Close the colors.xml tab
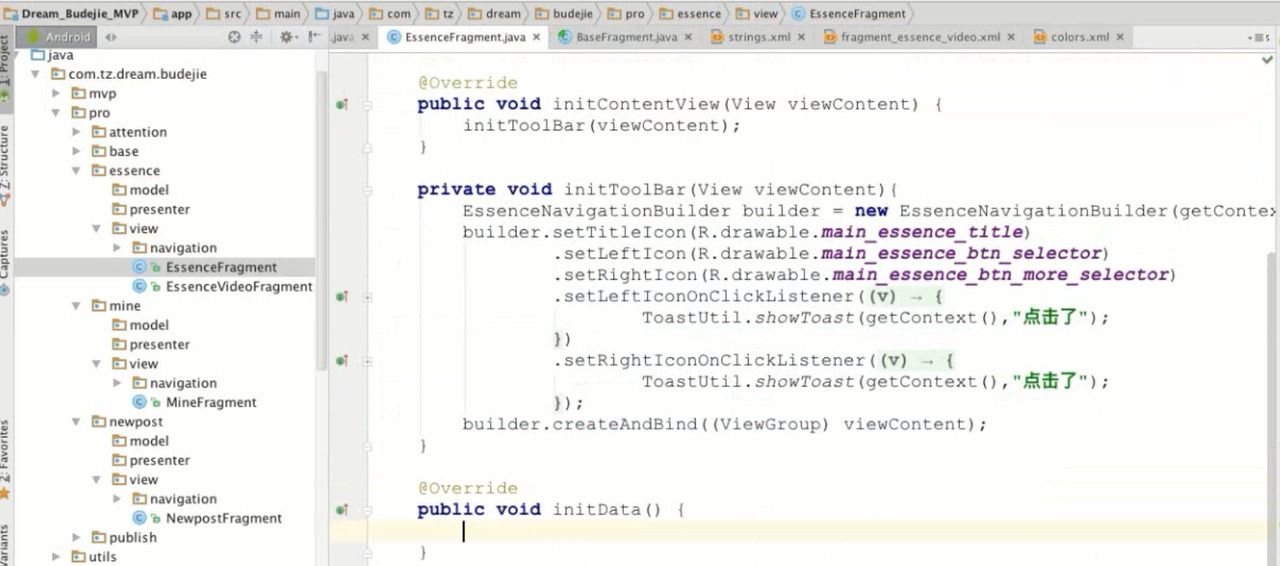 pyautogui.click(x=1120, y=37)
